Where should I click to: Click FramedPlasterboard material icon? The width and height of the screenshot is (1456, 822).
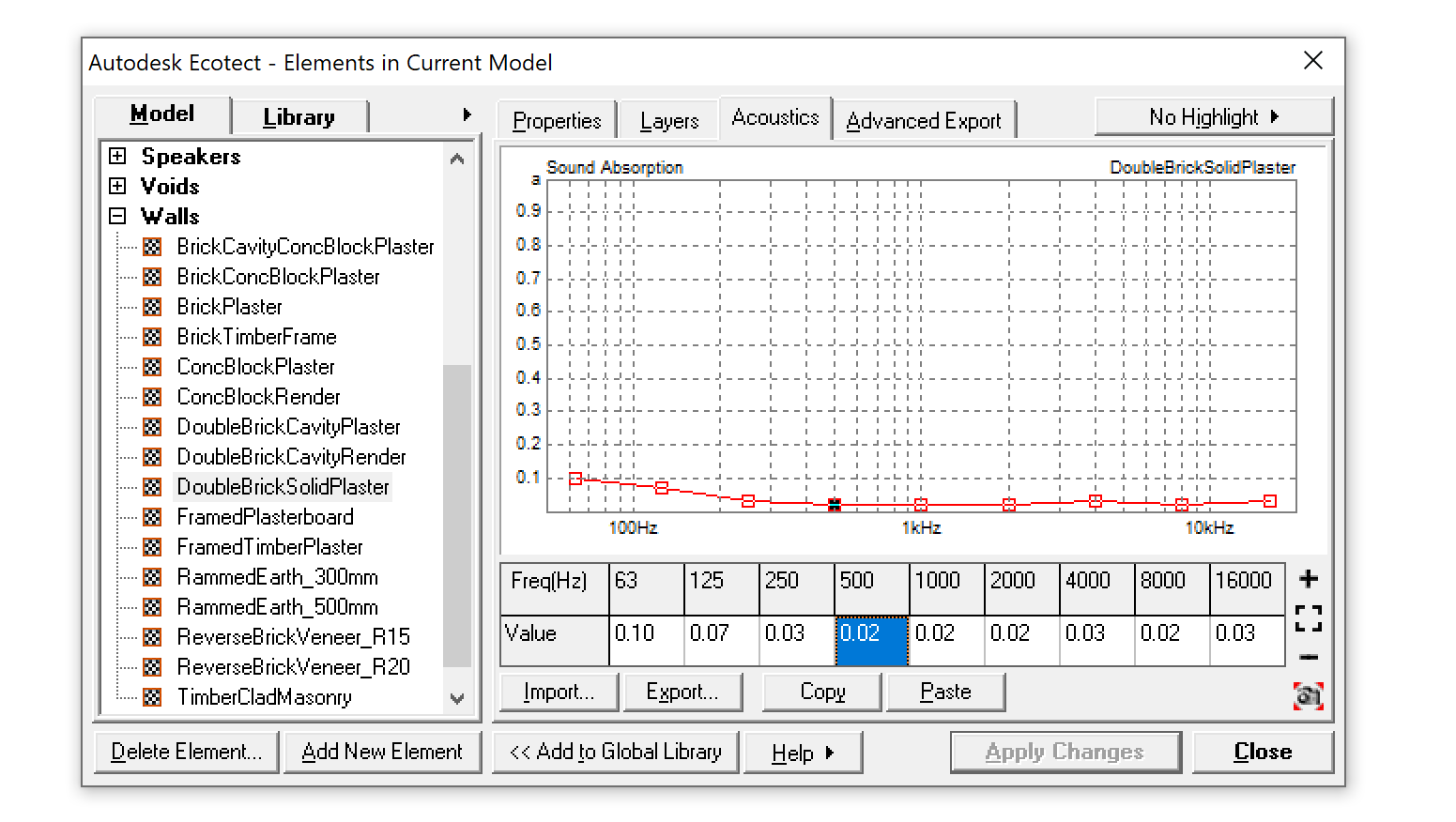[x=152, y=517]
